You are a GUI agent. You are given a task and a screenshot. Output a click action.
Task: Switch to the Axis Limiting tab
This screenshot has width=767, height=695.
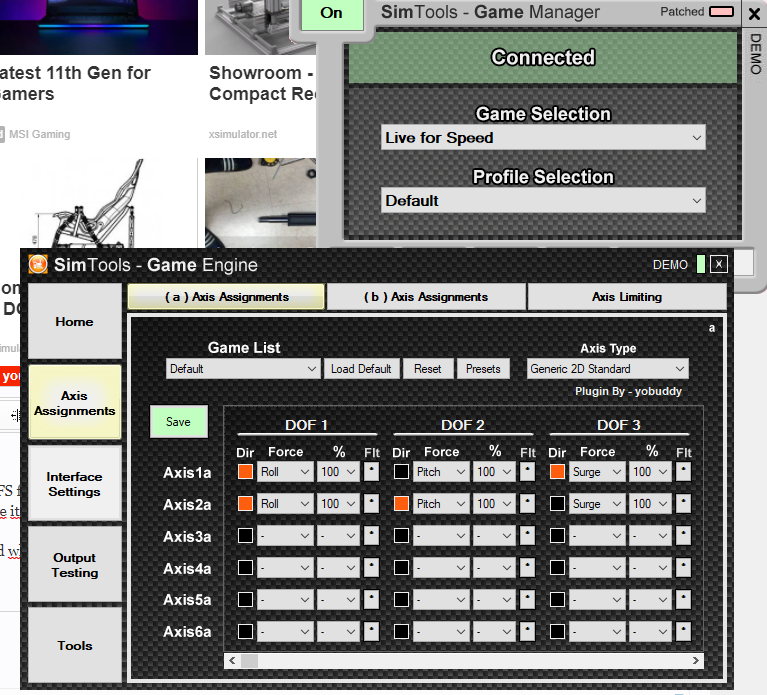point(627,297)
